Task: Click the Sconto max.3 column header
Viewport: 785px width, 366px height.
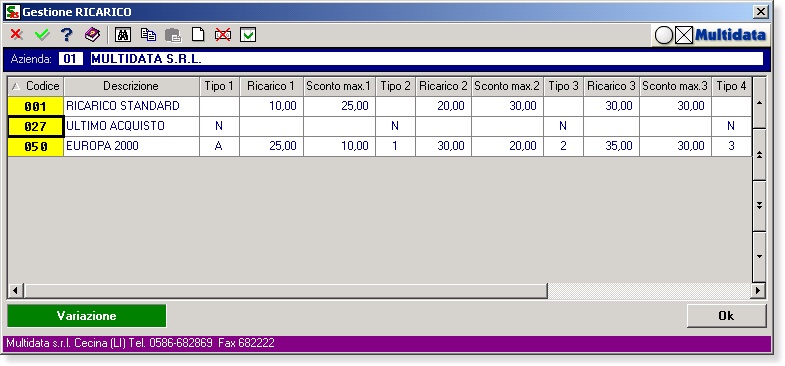Action: coord(676,86)
